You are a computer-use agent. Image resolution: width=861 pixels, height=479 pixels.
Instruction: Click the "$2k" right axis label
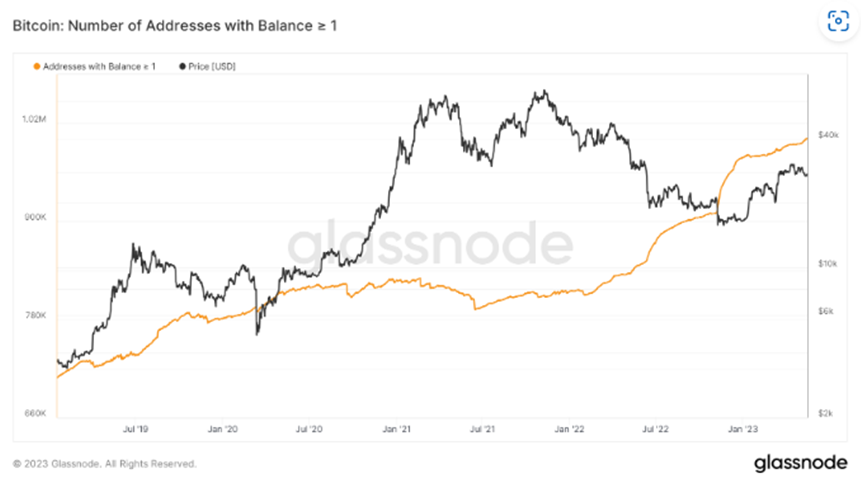tap(826, 412)
